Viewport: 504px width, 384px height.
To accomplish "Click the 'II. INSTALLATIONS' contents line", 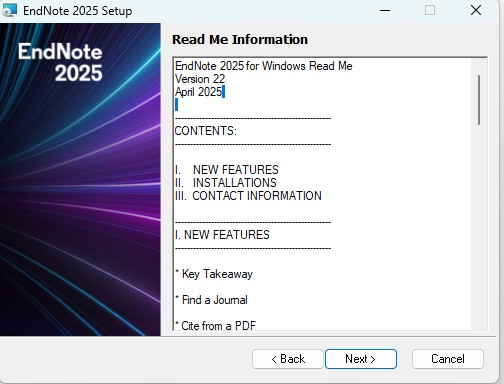I will (x=226, y=183).
